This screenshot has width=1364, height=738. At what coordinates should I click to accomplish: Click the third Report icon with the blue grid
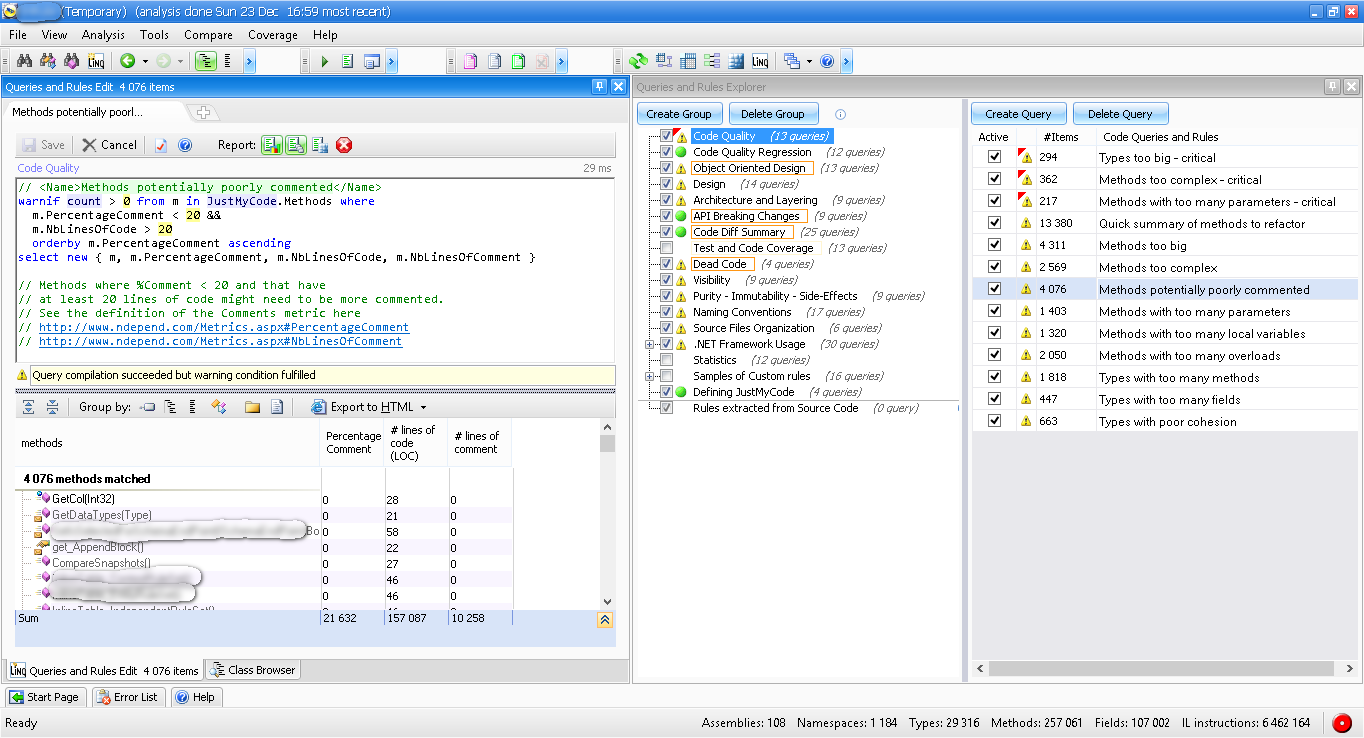pos(320,145)
